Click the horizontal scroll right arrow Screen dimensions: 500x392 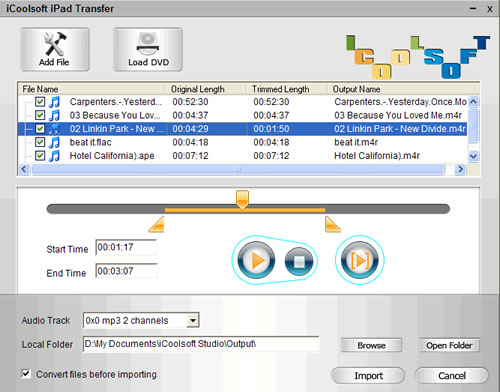tap(460, 169)
